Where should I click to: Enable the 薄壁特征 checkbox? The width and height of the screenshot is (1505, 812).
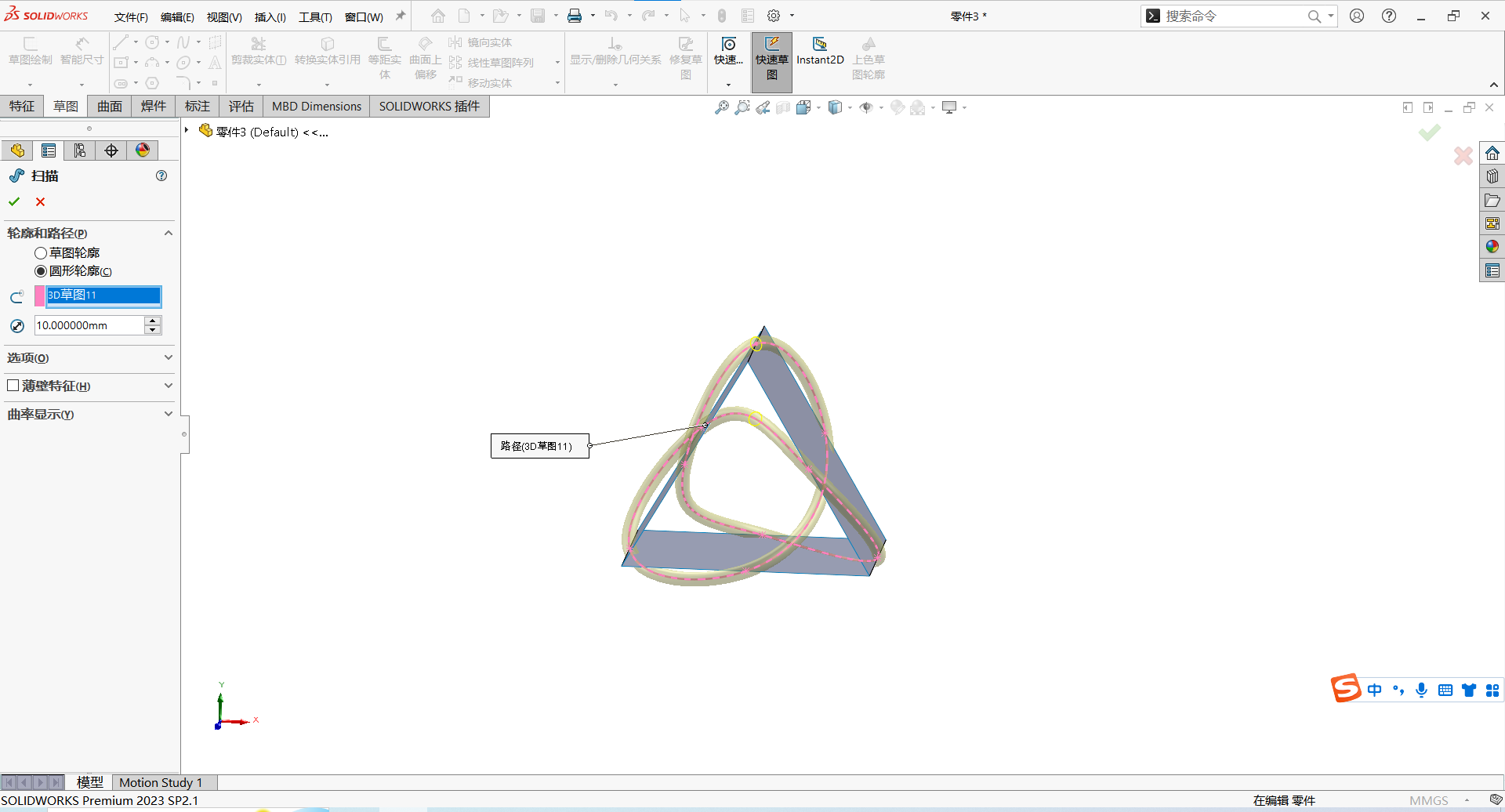(x=13, y=386)
